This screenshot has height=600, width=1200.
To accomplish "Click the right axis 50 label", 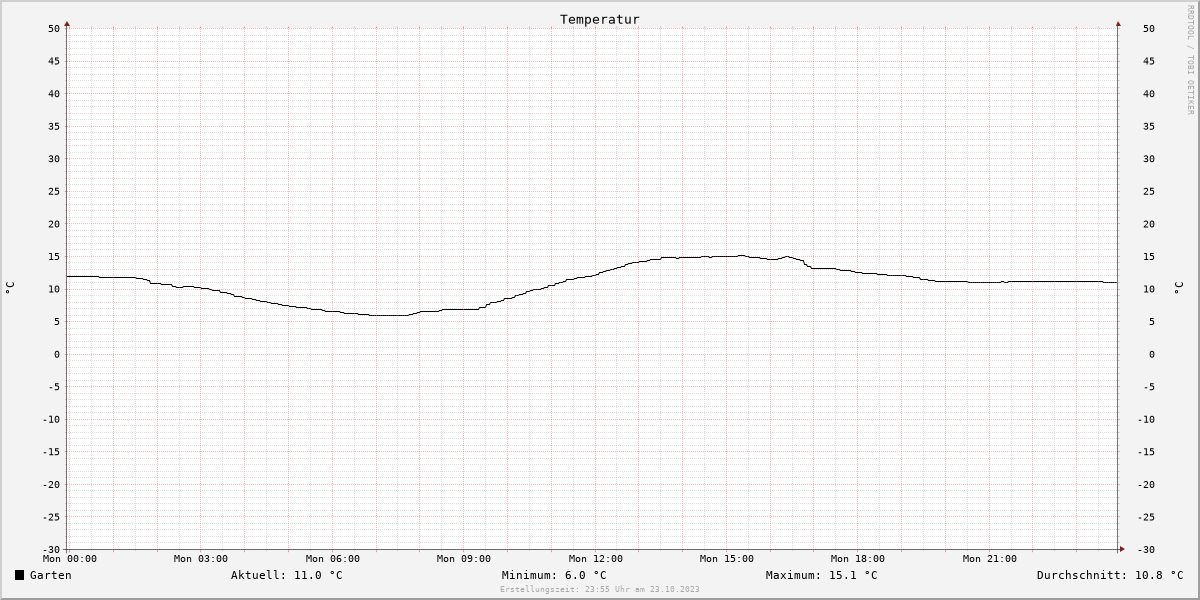I will click(x=1149, y=29).
